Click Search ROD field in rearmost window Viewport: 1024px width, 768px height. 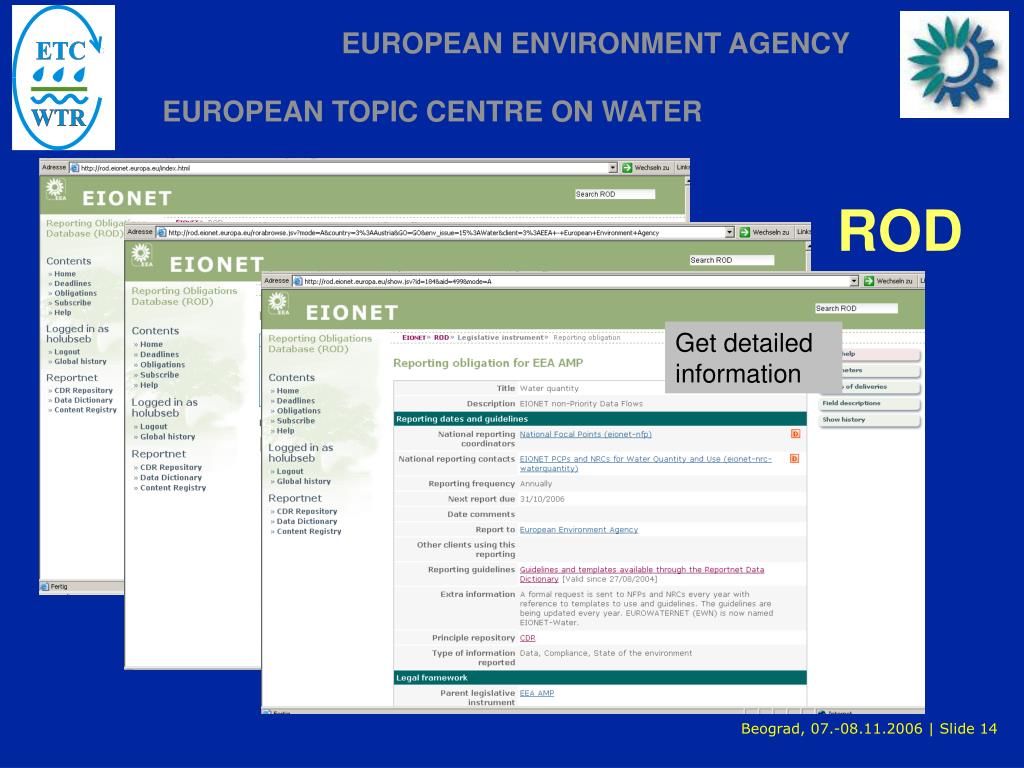(615, 194)
